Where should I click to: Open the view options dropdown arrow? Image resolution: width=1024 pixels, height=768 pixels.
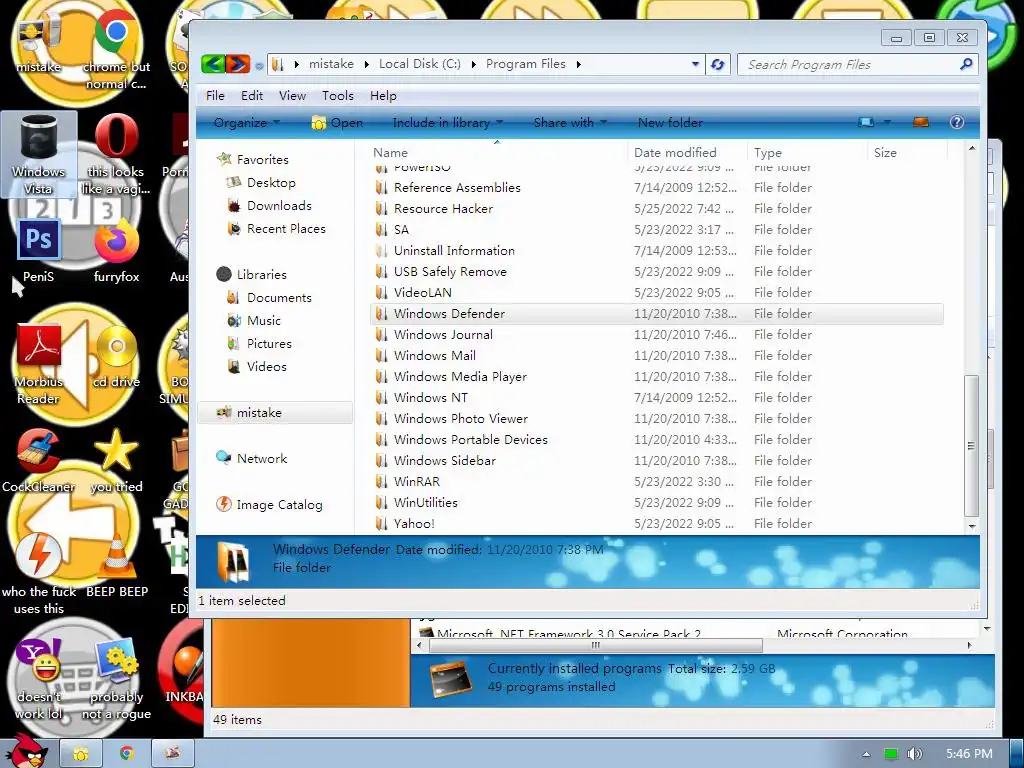pos(887,122)
